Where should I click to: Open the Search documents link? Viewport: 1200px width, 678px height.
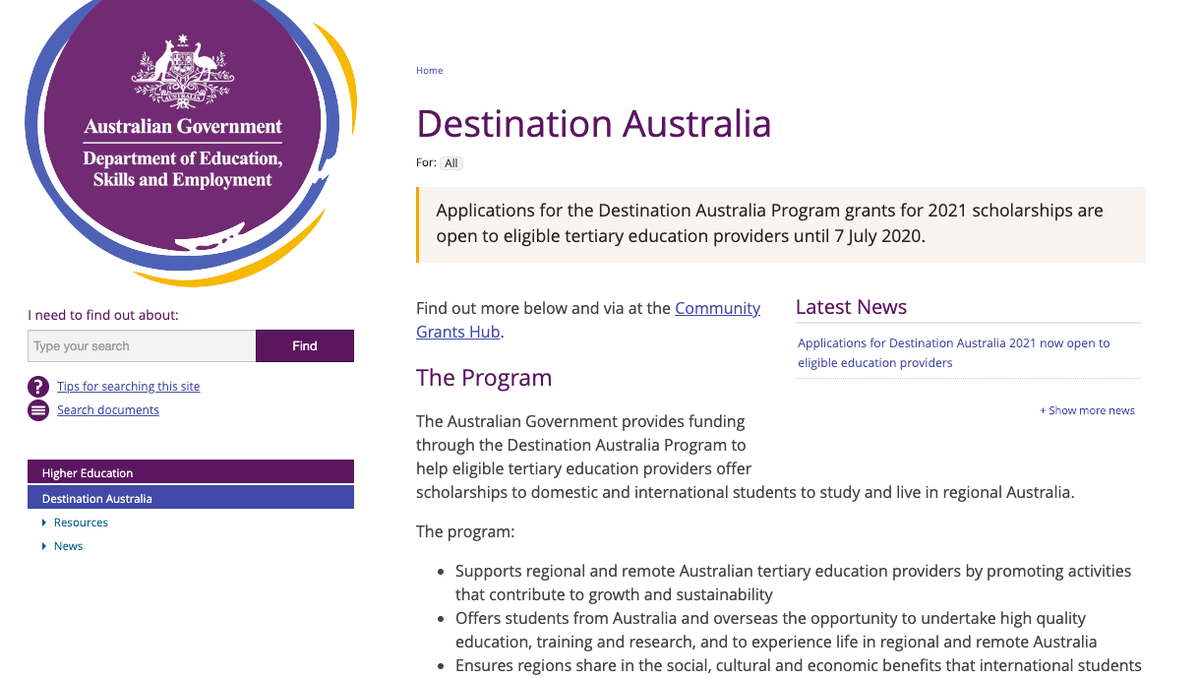[108, 410]
